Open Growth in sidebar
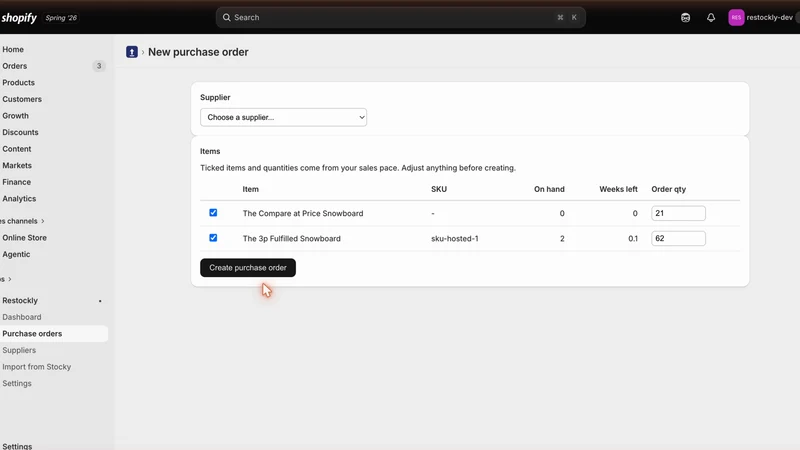The width and height of the screenshot is (800, 450). click(x=15, y=116)
